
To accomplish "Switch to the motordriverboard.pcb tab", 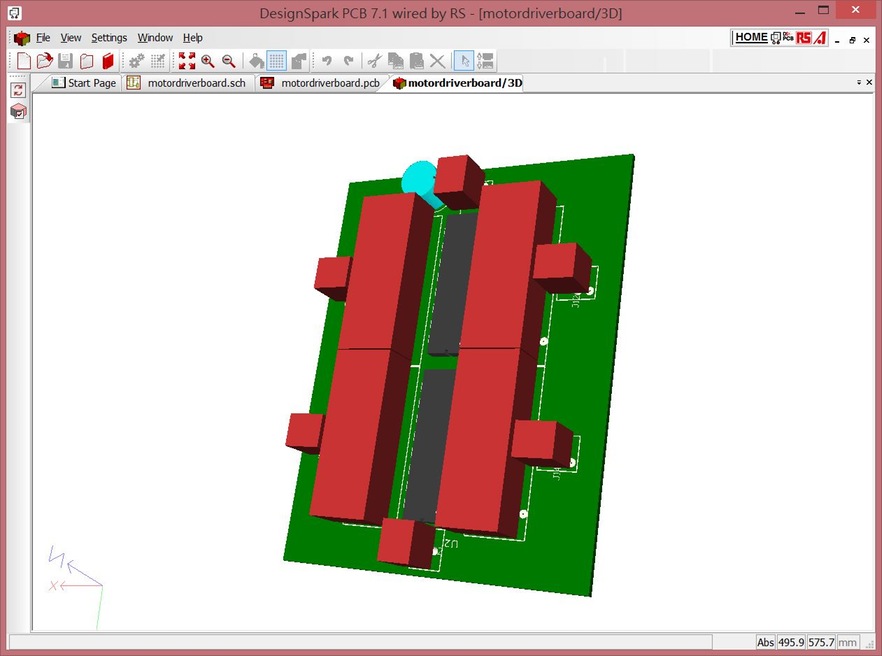I will click(x=321, y=83).
